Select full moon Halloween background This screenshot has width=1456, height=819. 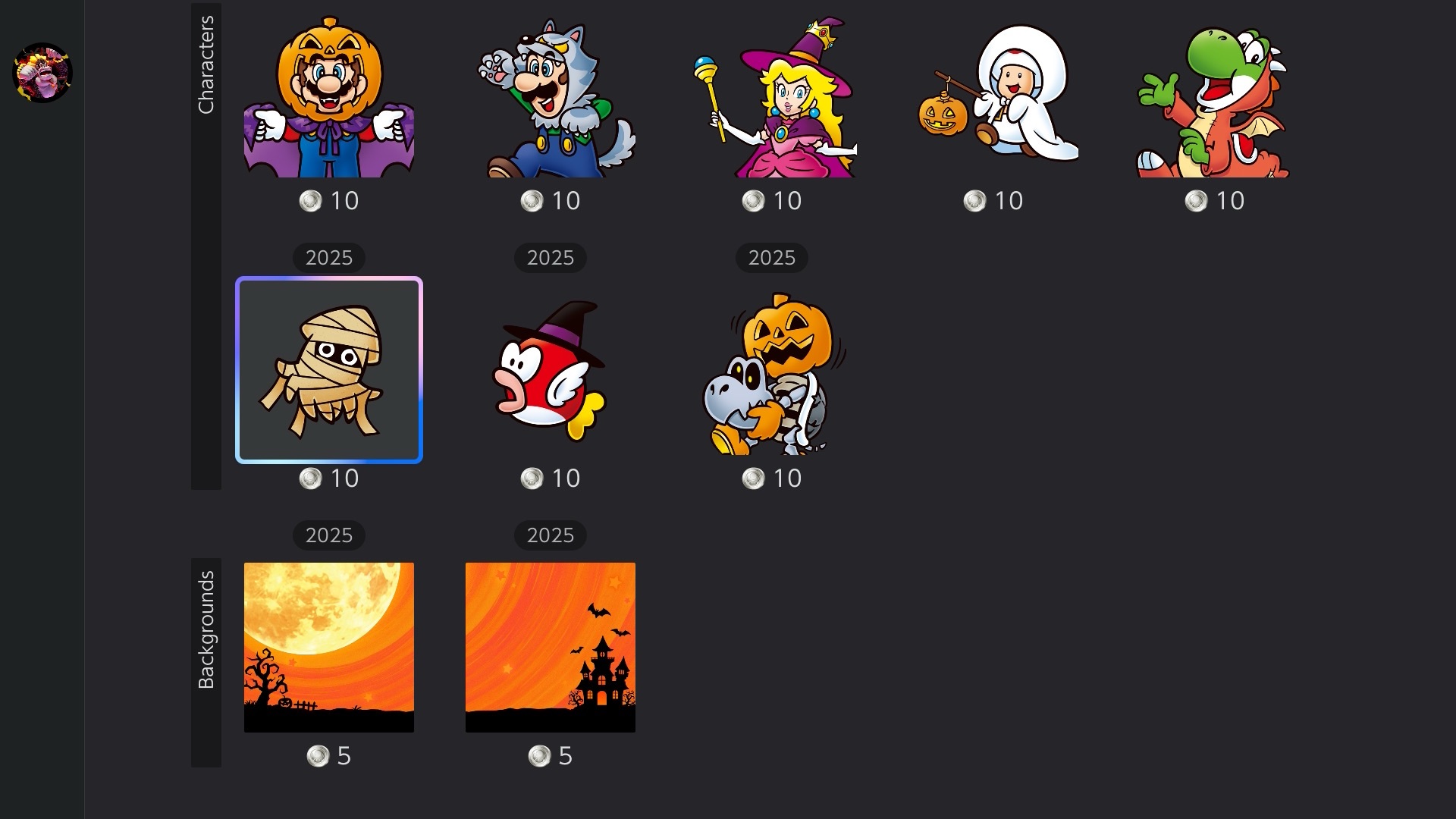(329, 647)
